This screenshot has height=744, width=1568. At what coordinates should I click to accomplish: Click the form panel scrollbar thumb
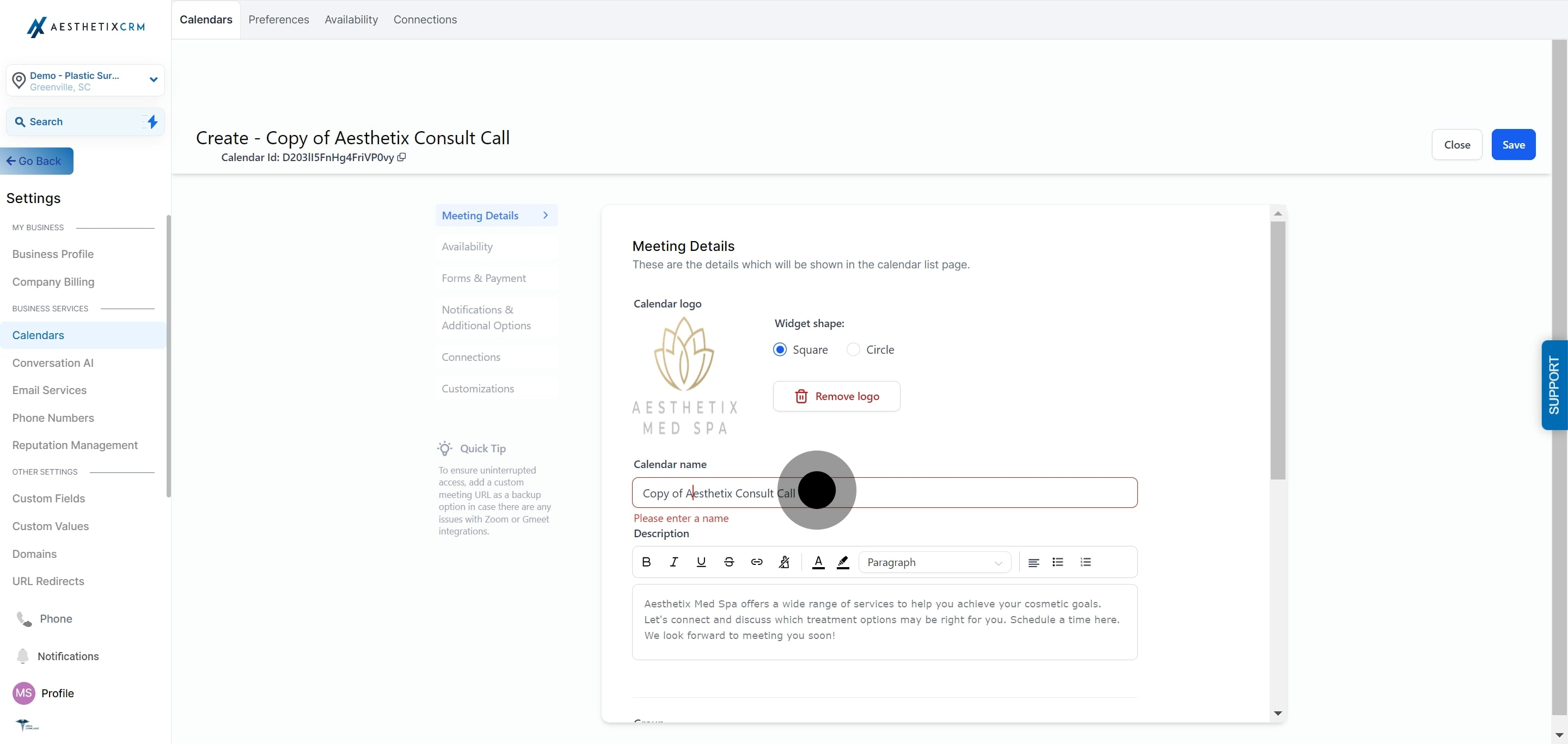(x=1278, y=350)
